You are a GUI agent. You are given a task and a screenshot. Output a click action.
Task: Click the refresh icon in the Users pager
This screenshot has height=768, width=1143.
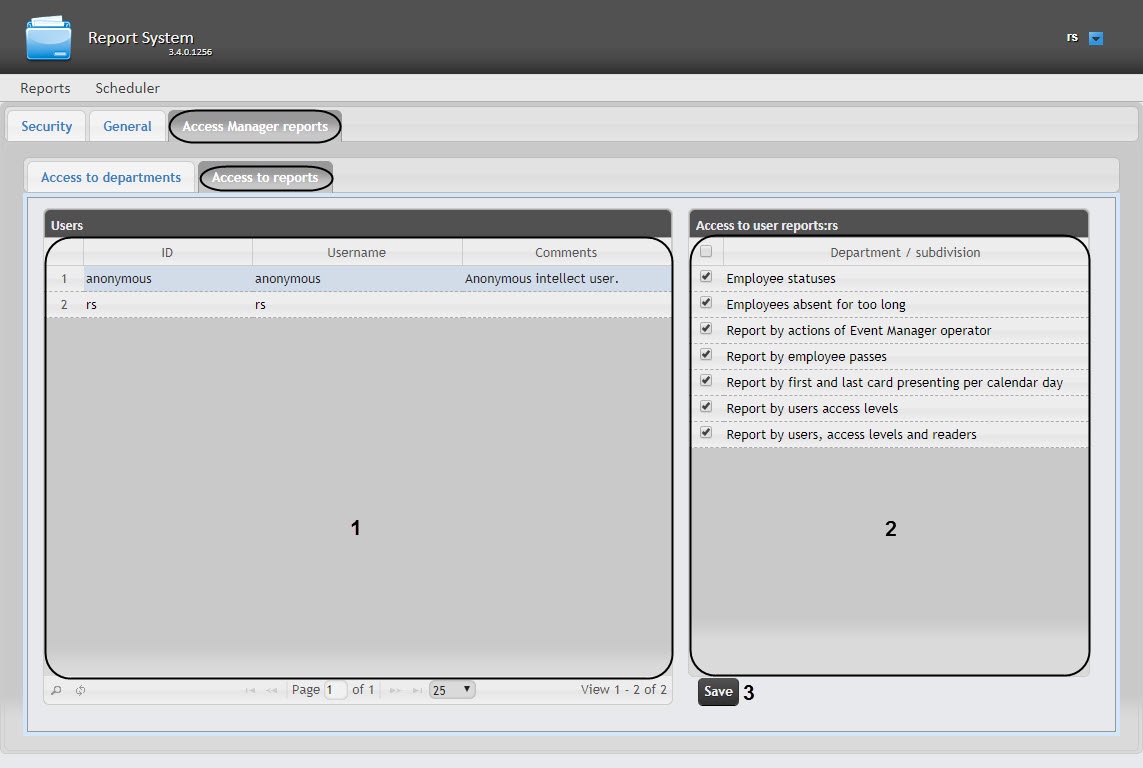pyautogui.click(x=80, y=690)
